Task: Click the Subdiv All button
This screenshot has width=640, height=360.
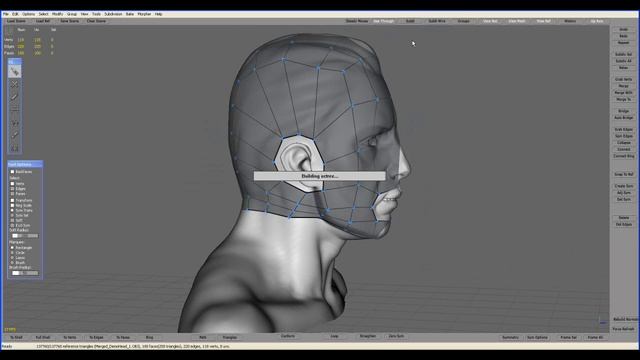Action: [623, 61]
